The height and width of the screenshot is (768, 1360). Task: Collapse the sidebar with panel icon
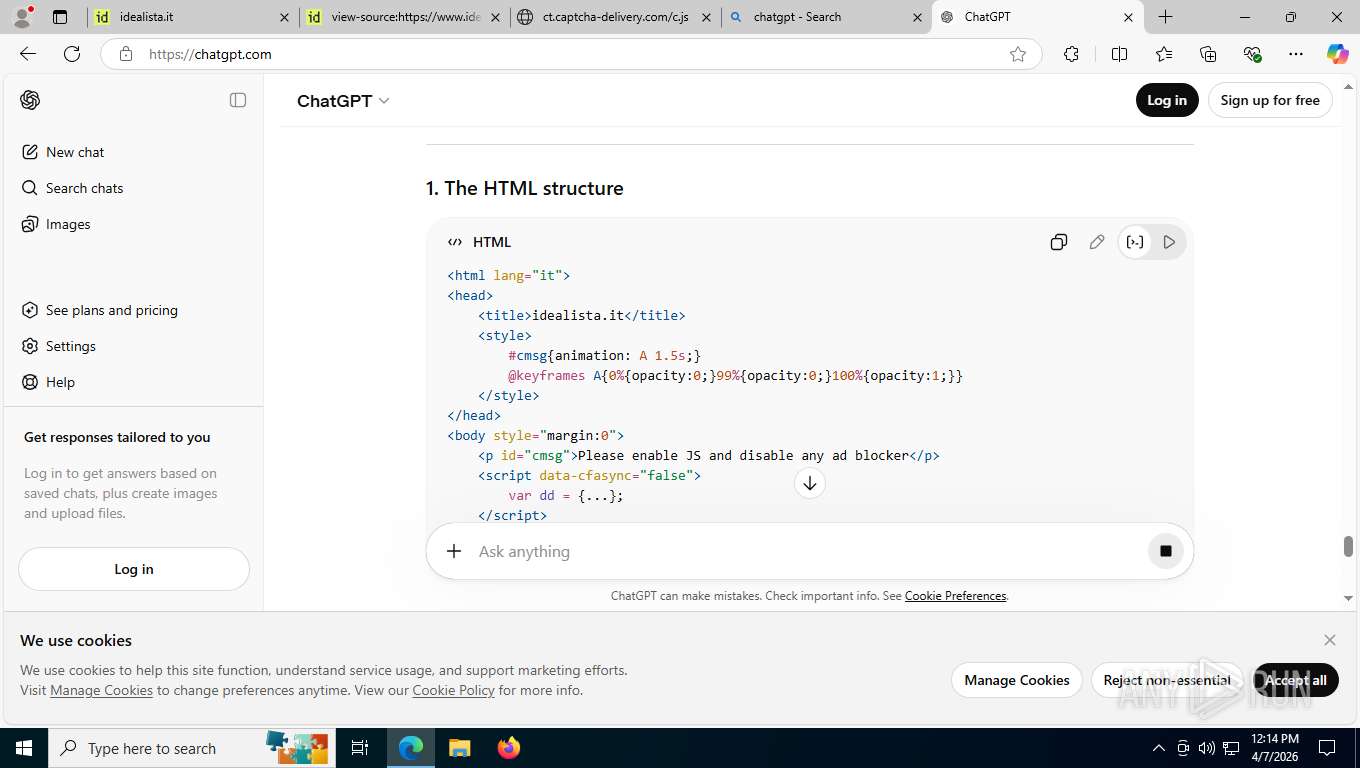click(x=238, y=100)
